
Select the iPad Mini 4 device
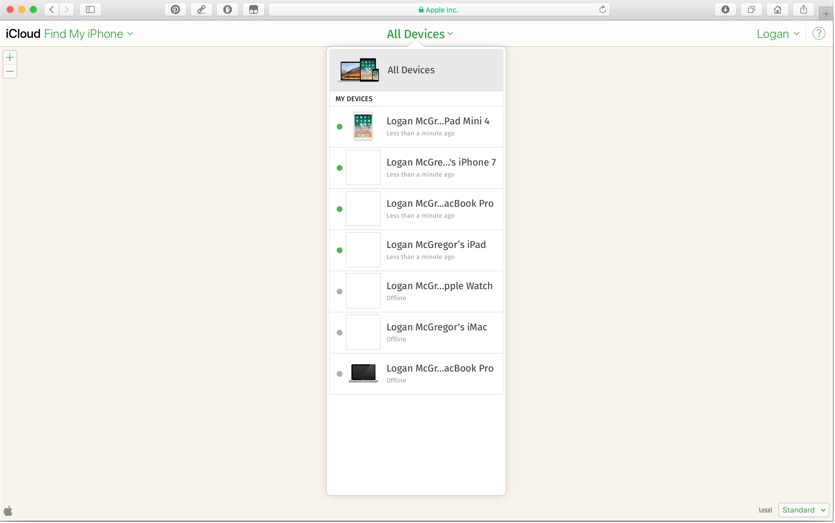(x=416, y=127)
